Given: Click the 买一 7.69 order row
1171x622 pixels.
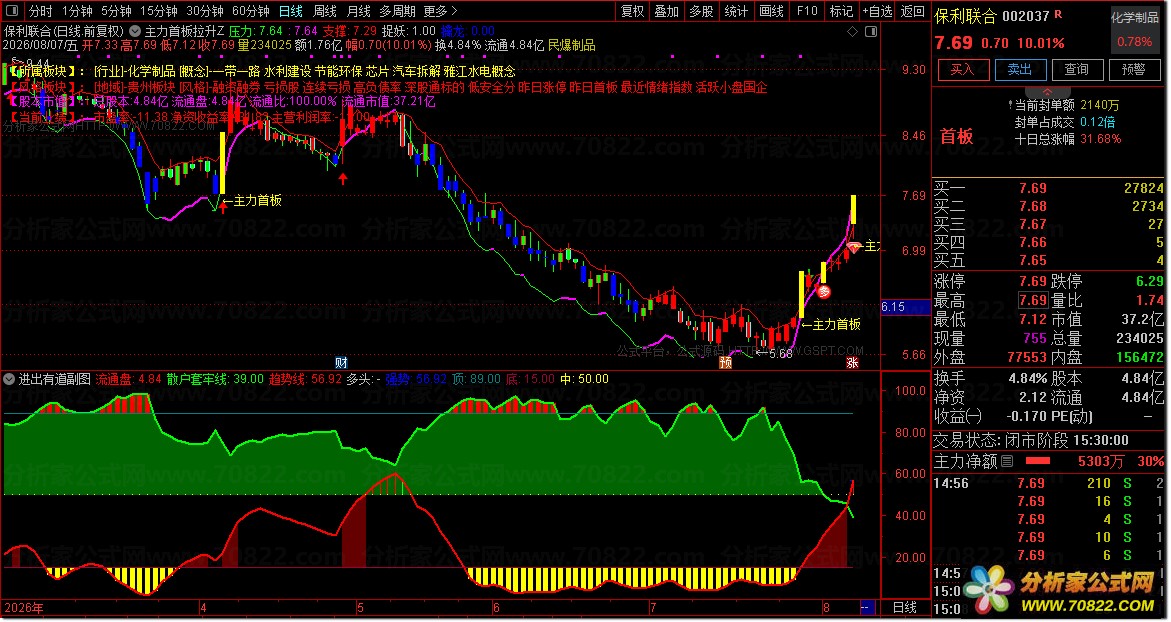Looking at the screenshot, I should [1049, 188].
